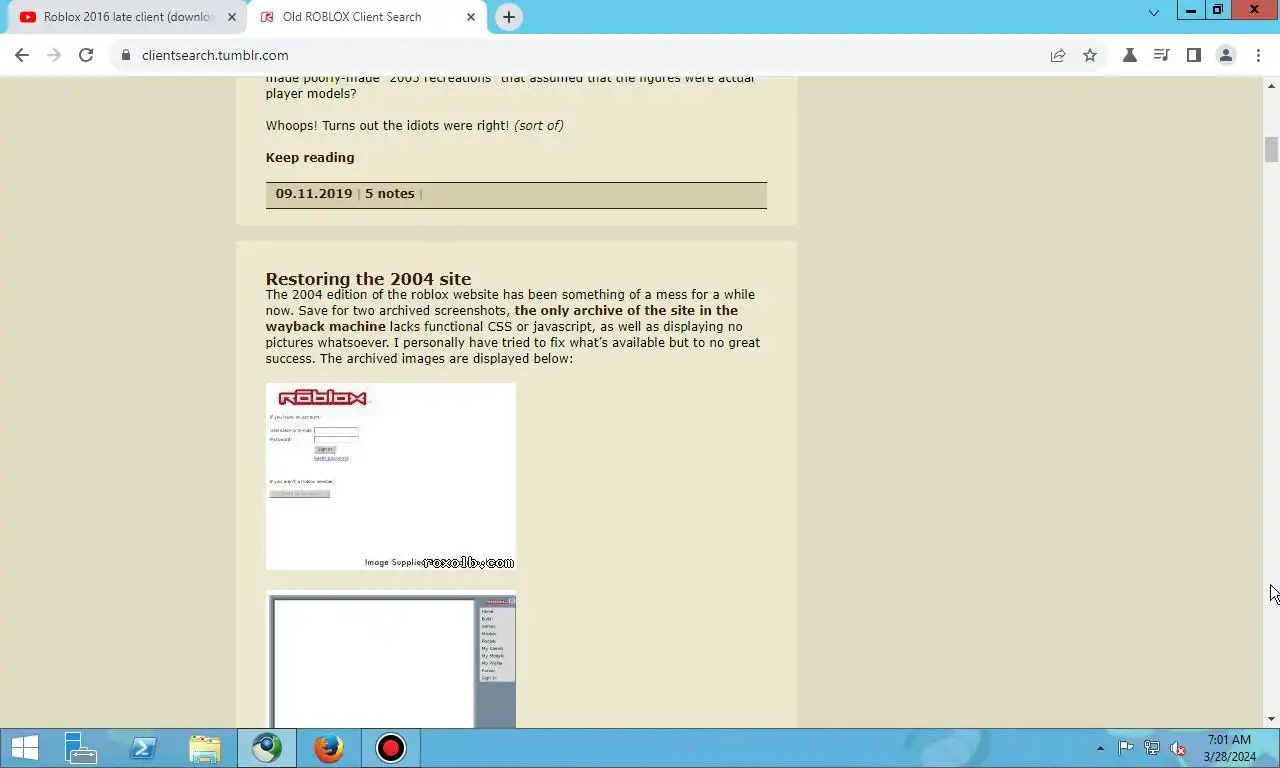Close the Roblox 2016 late client tab

tap(232, 17)
